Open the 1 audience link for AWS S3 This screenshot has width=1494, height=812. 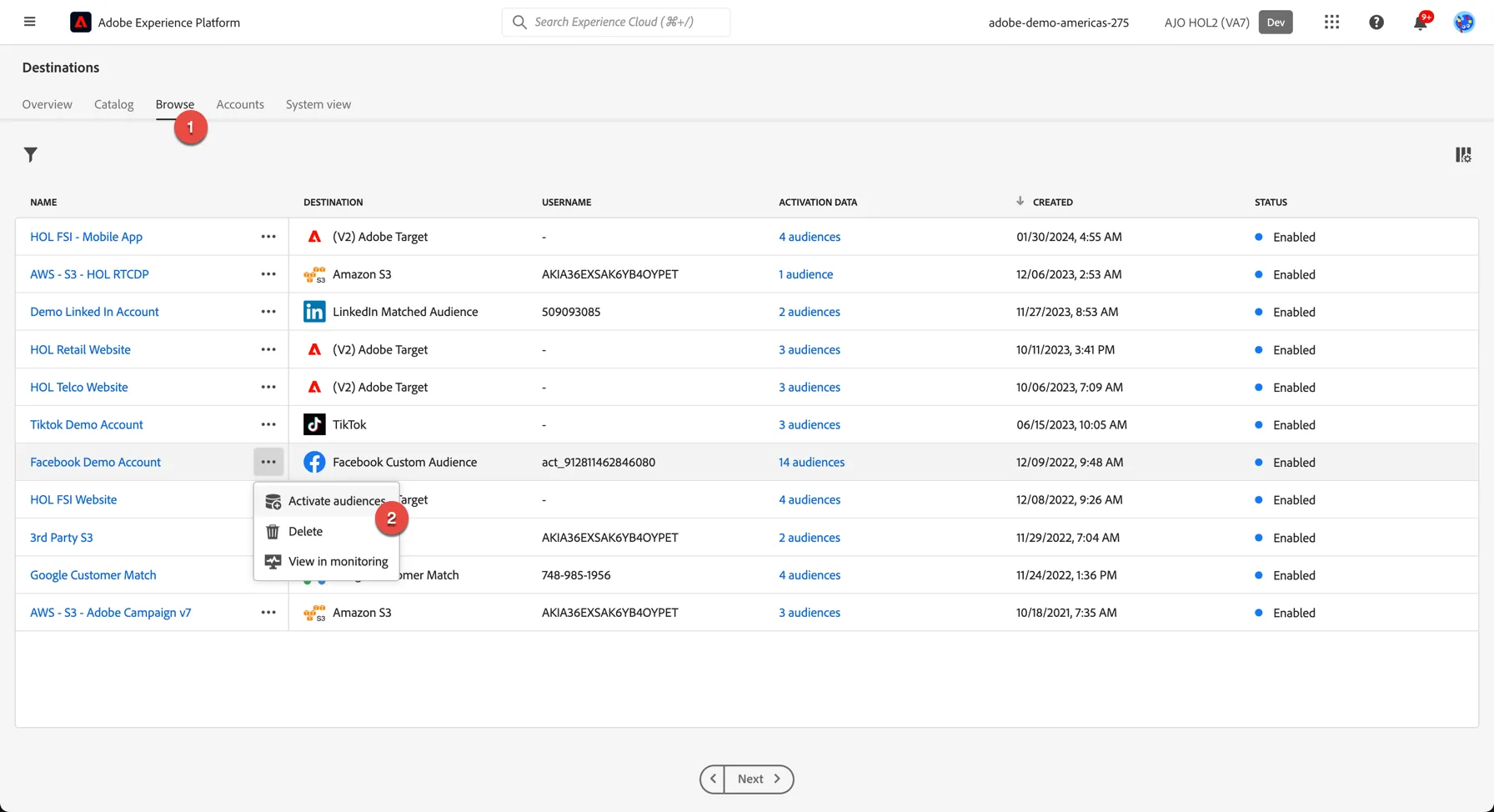click(805, 274)
